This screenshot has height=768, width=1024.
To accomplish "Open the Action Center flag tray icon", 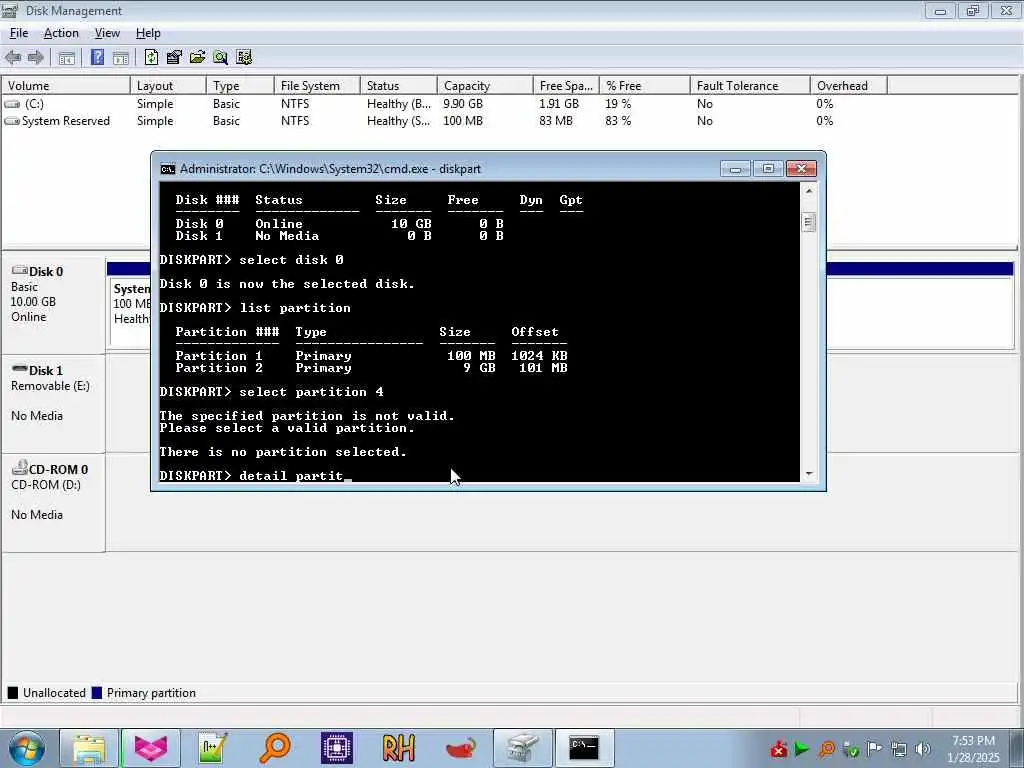I will point(874,749).
